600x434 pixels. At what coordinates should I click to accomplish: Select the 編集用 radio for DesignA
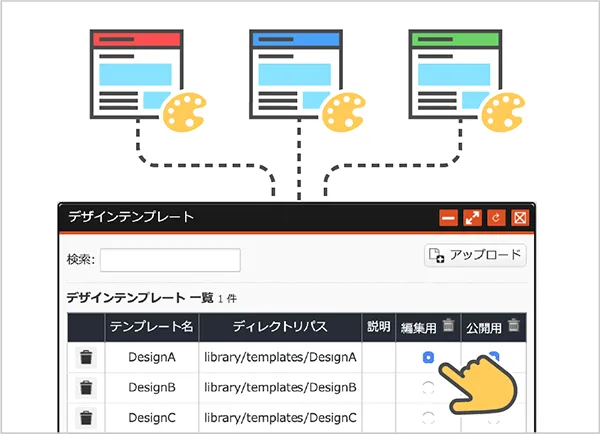point(429,357)
